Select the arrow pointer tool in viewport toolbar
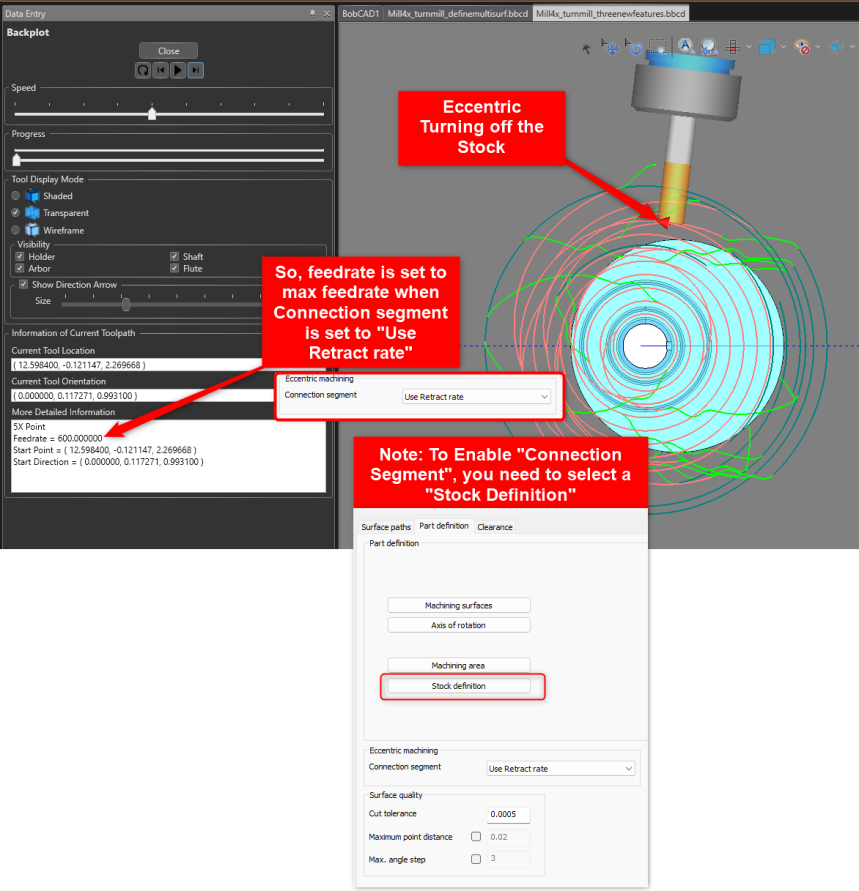Image resolution: width=859 pixels, height=891 pixels. 586,48
